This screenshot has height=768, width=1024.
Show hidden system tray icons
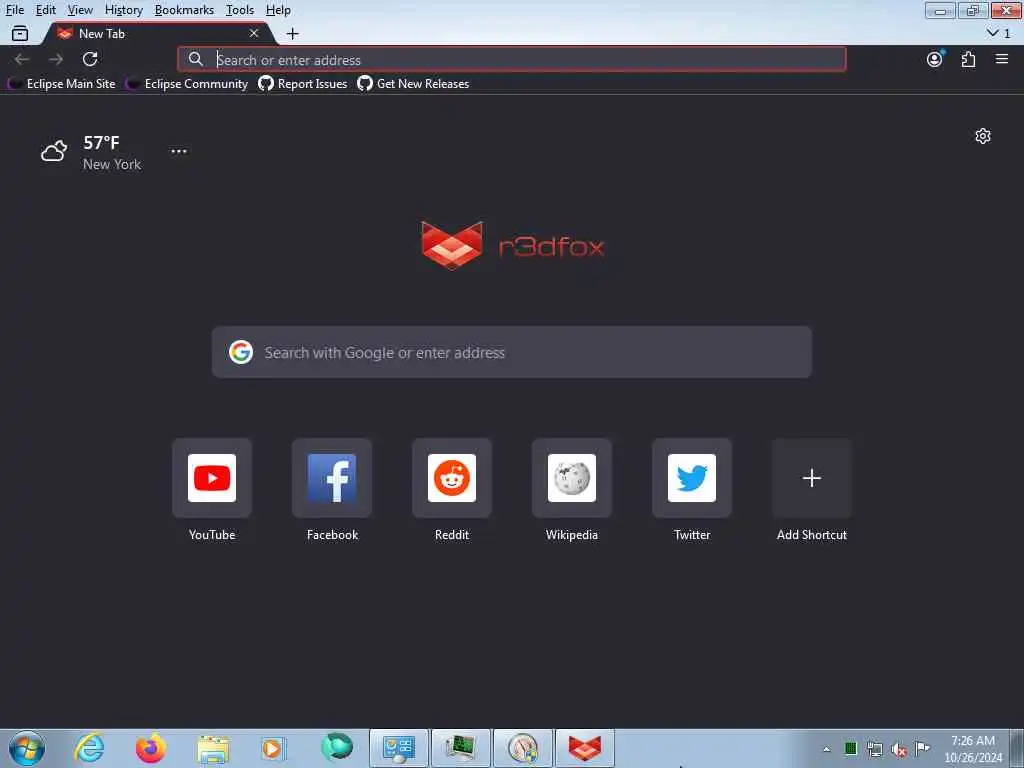827,749
